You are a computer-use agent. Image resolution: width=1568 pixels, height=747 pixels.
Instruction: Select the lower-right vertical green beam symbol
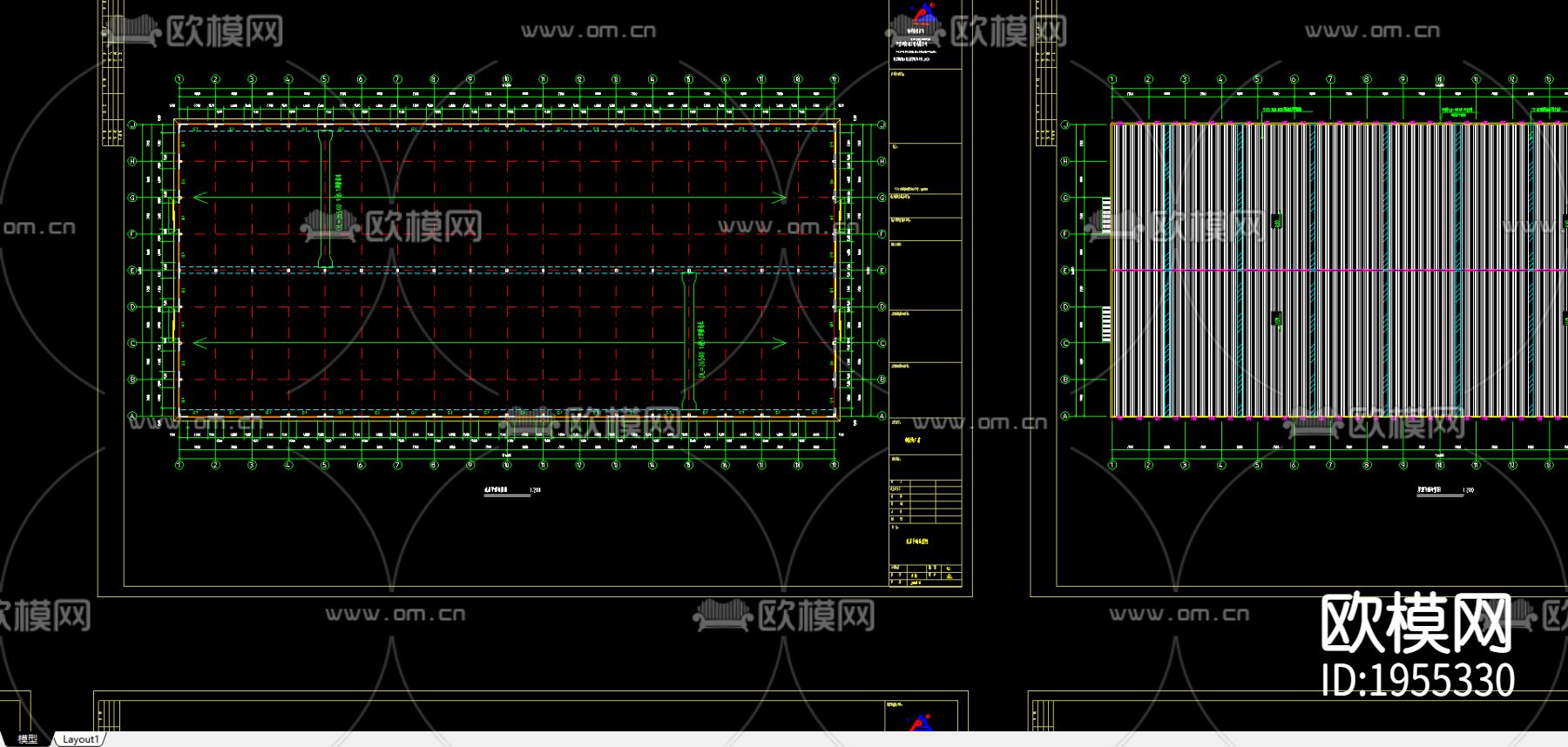click(x=688, y=341)
